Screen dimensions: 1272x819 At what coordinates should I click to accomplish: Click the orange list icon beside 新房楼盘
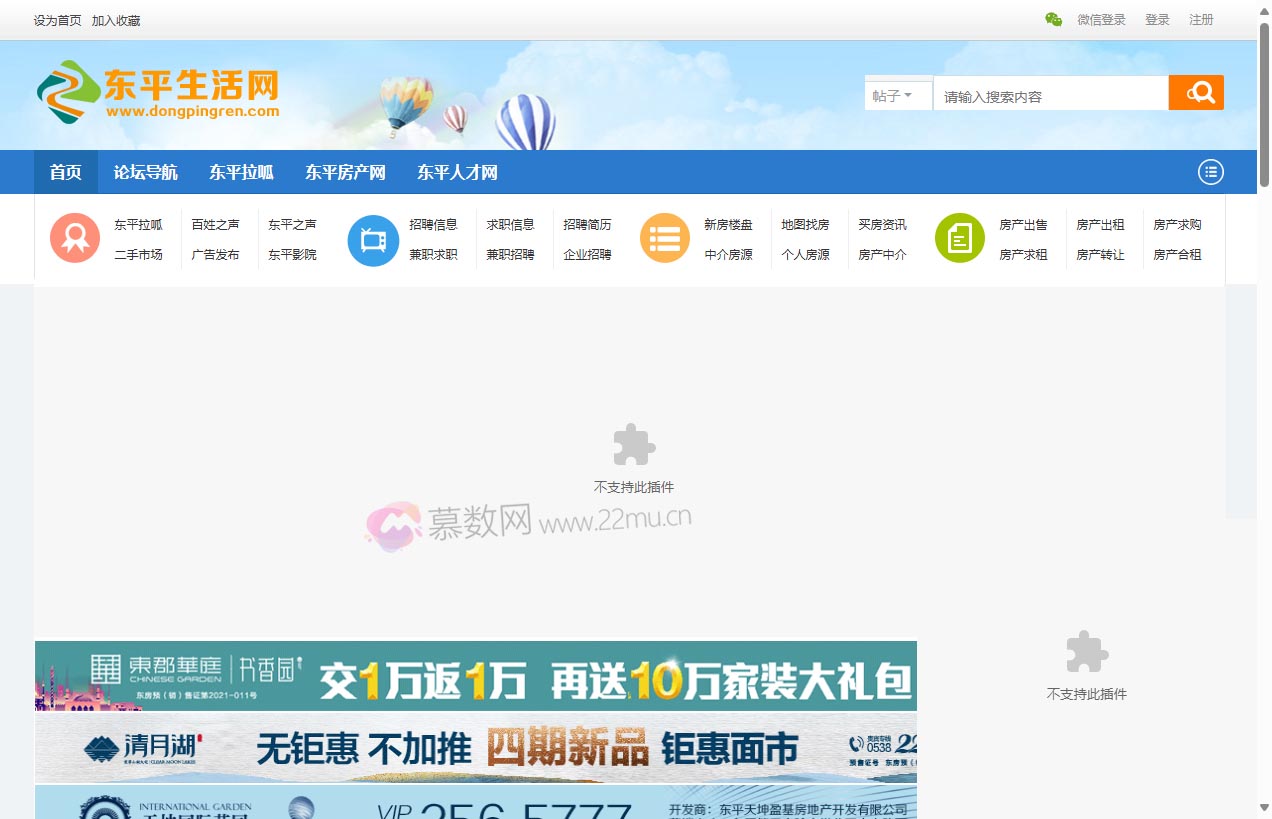665,238
